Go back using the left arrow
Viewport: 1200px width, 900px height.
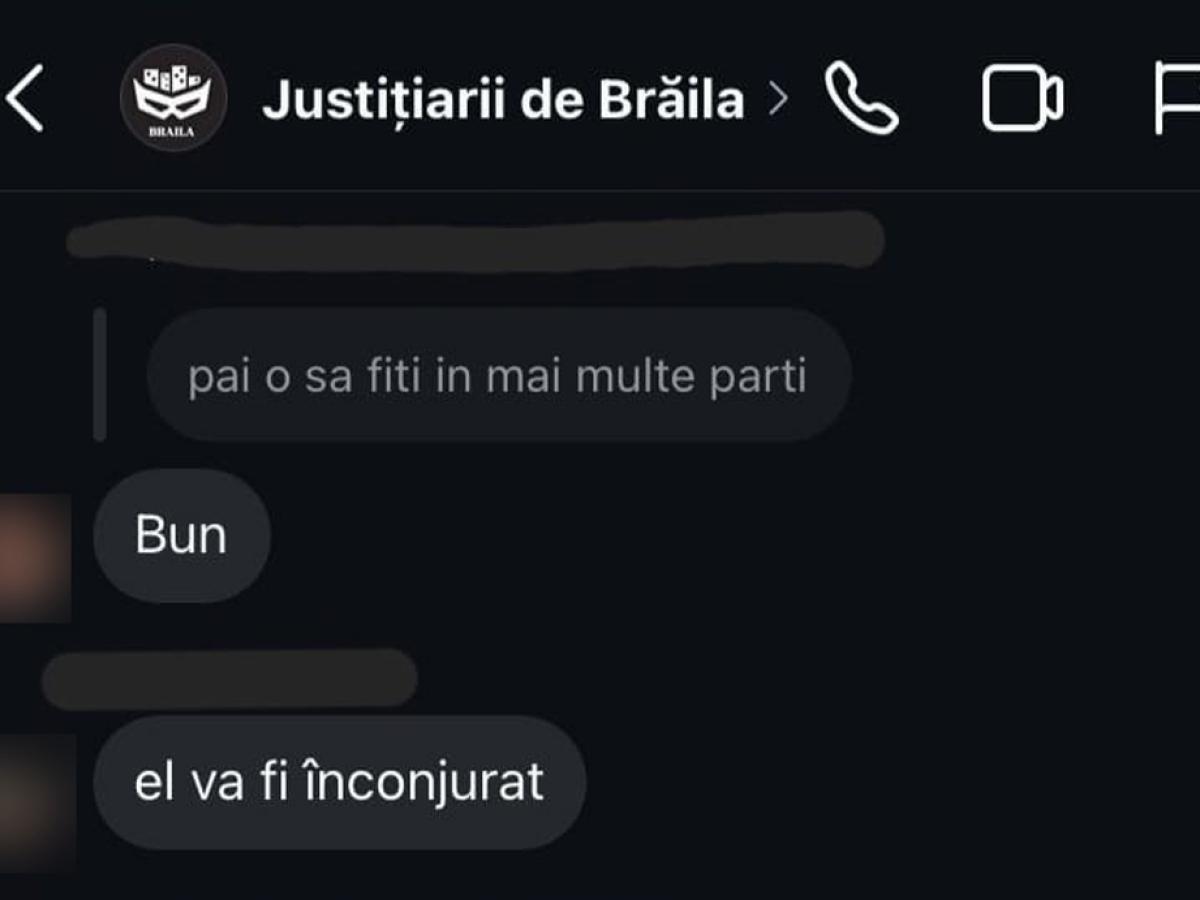(x=24, y=99)
